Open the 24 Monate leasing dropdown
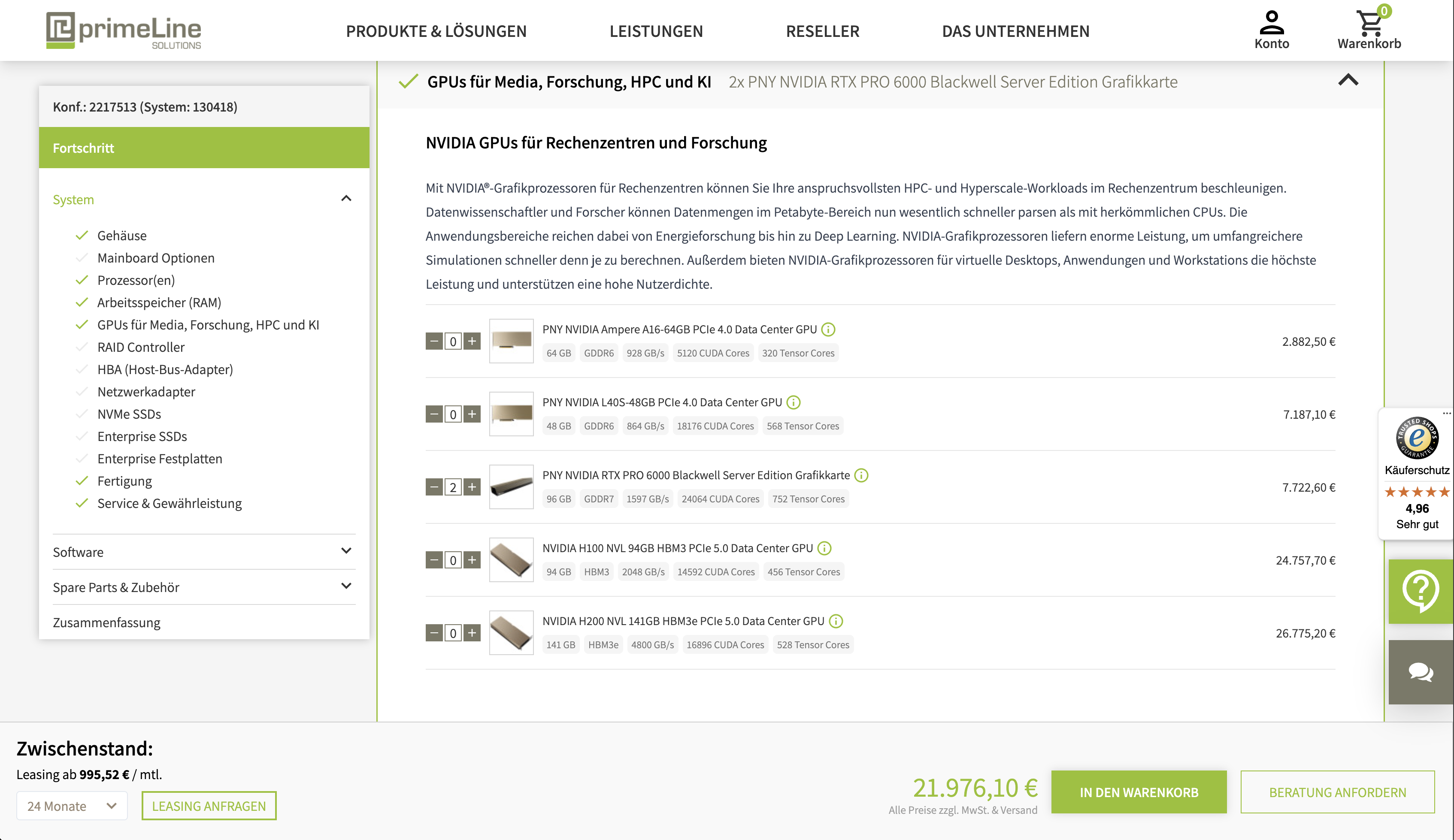 click(72, 806)
